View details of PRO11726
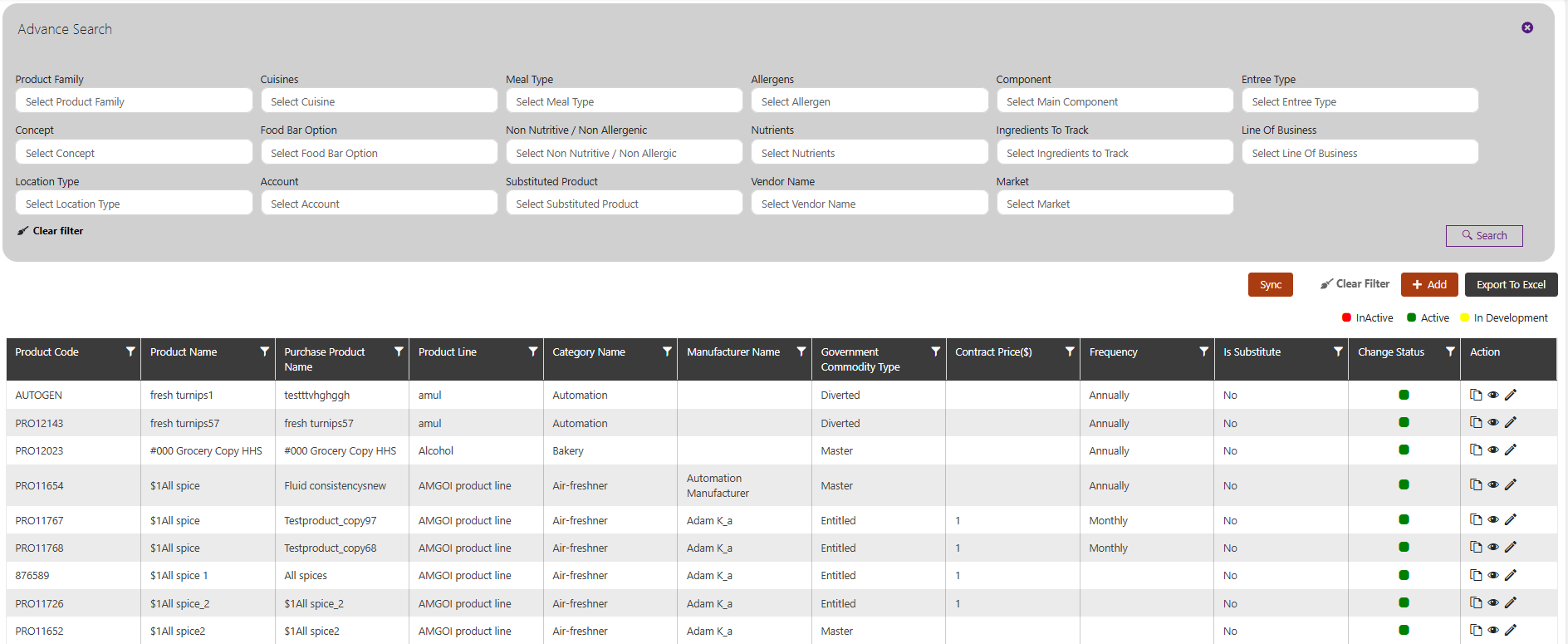 pos(1493,602)
